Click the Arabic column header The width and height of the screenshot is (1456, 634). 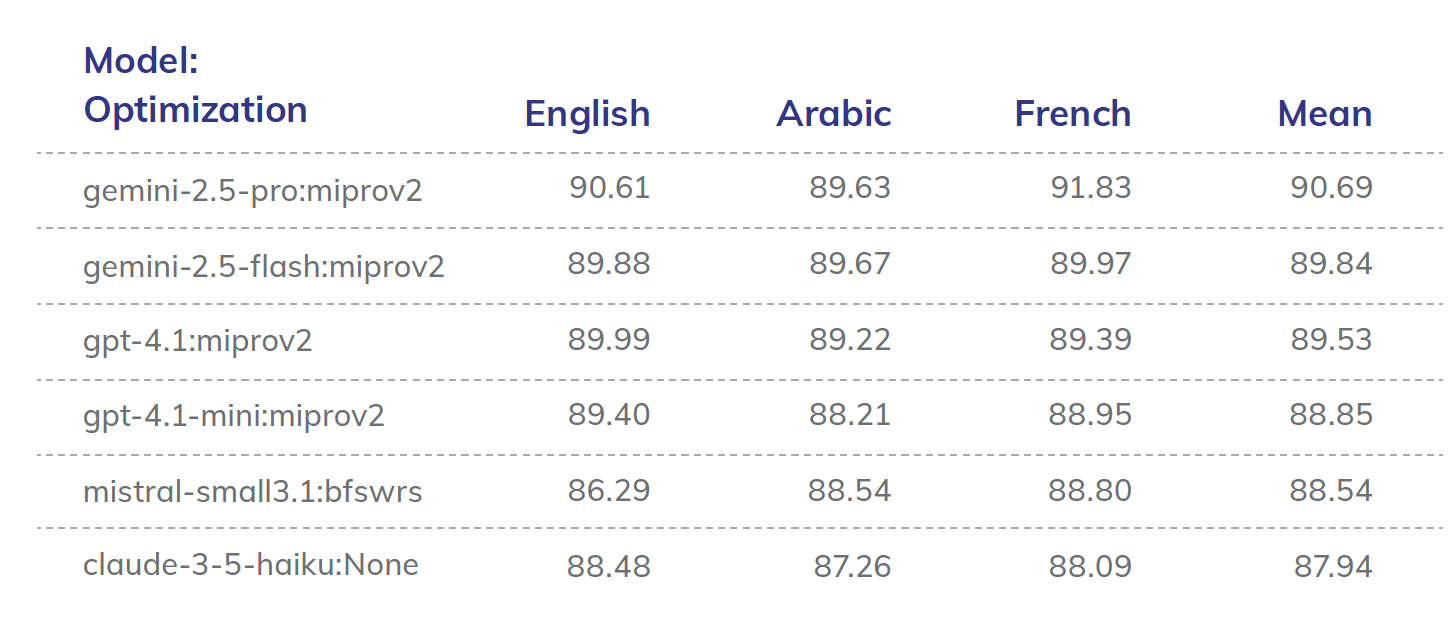(834, 114)
